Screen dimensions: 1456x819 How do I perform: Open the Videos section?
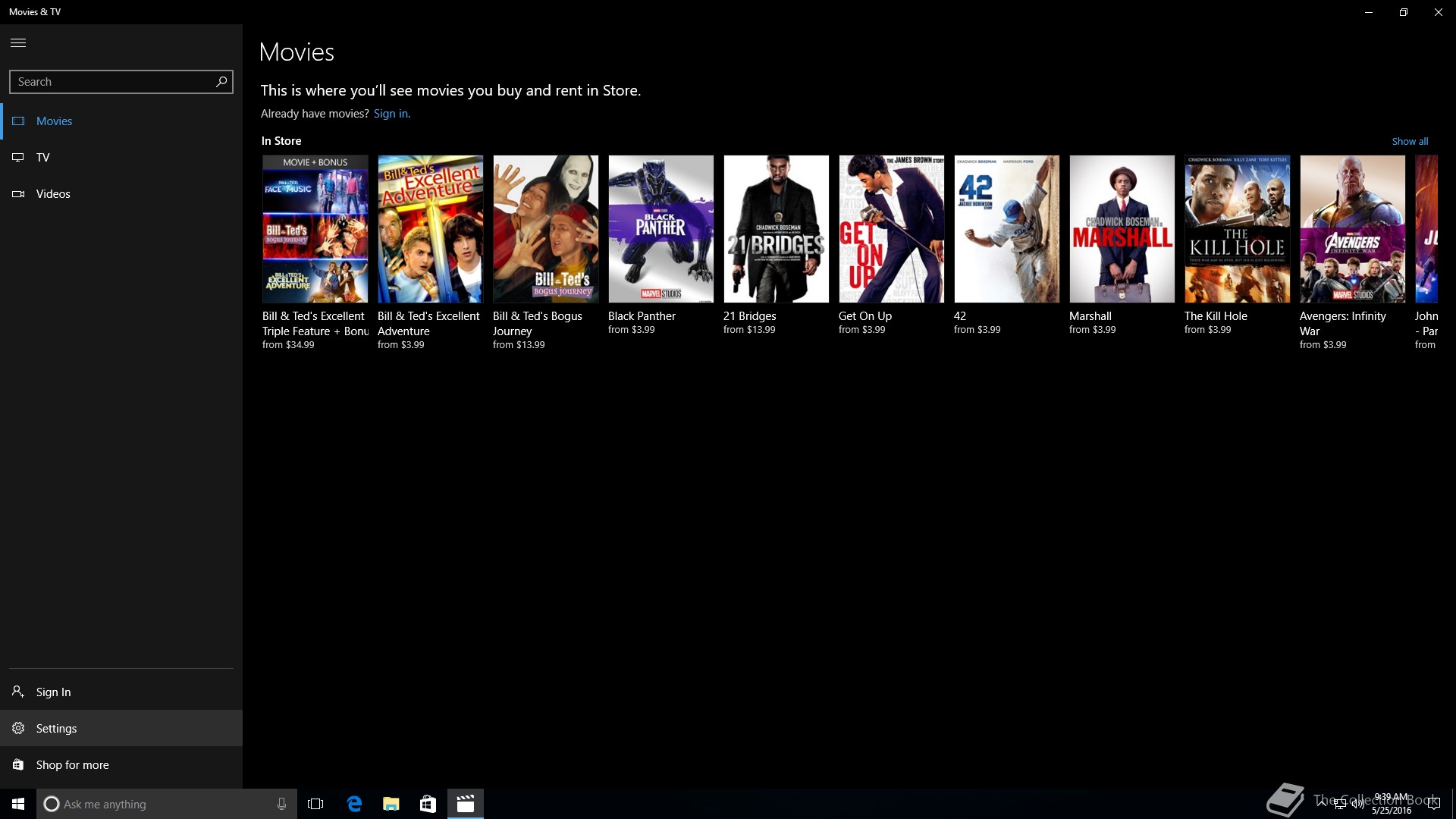pyautogui.click(x=121, y=194)
